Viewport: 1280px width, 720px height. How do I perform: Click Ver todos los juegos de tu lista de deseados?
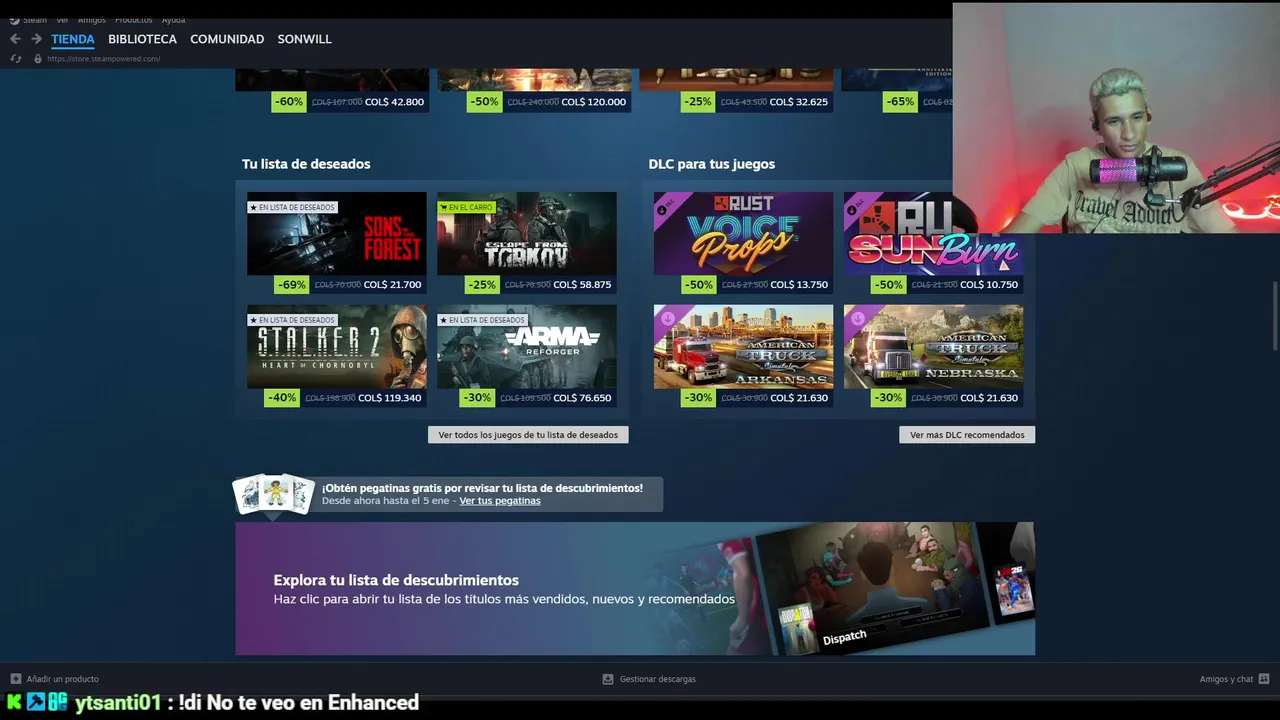pyautogui.click(x=528, y=435)
